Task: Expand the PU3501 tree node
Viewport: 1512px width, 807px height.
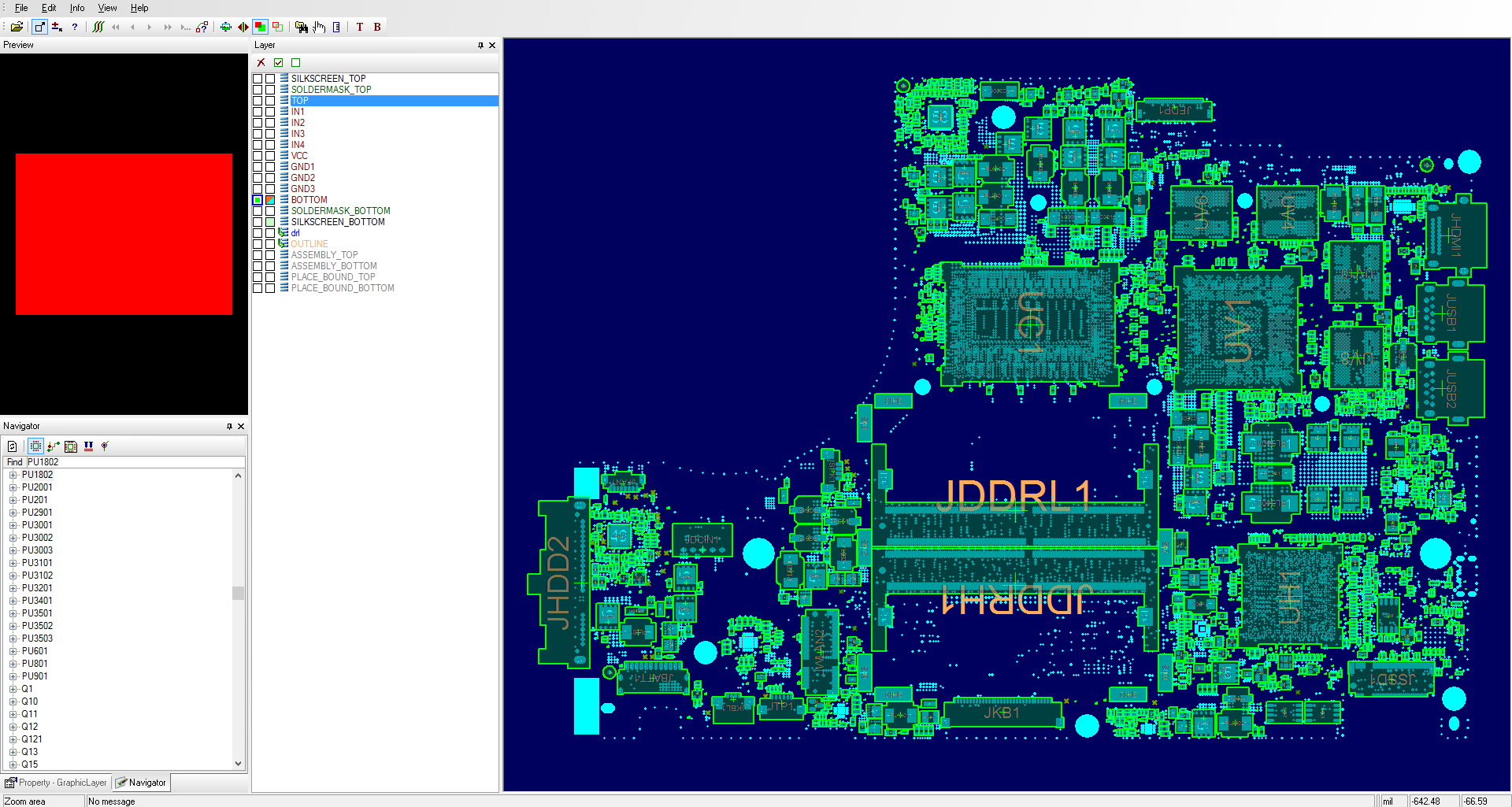Action: point(13,613)
